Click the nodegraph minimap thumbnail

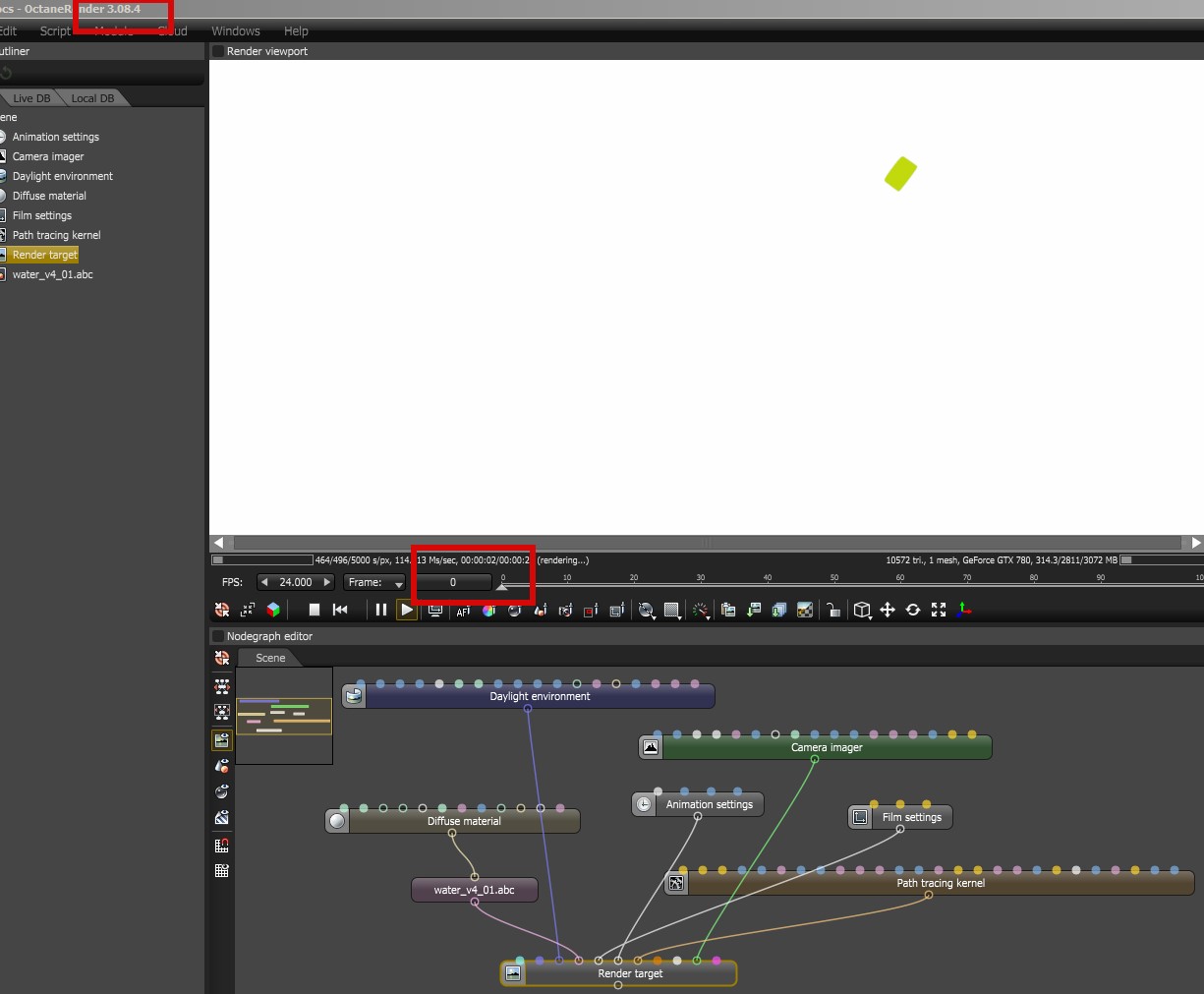click(x=284, y=716)
